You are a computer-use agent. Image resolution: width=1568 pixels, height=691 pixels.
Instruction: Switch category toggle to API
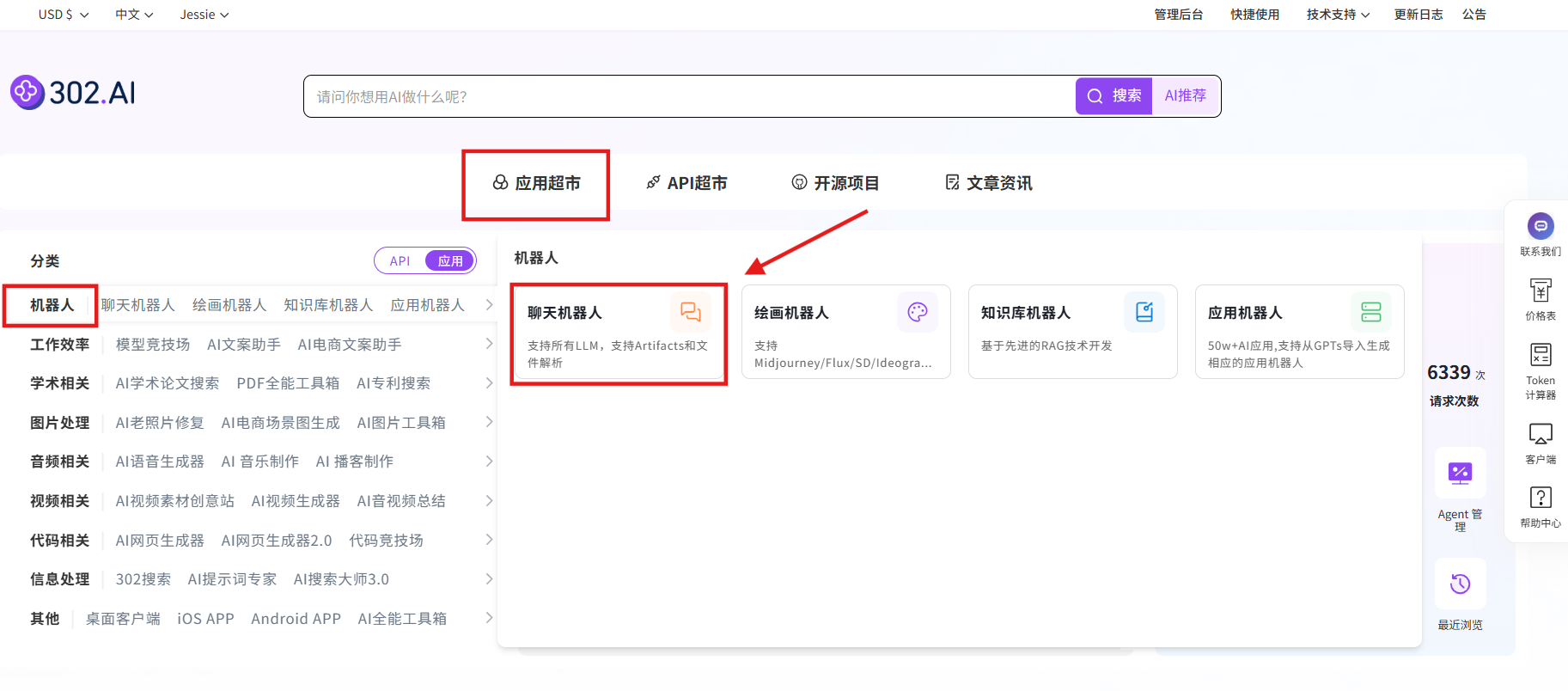click(x=400, y=261)
